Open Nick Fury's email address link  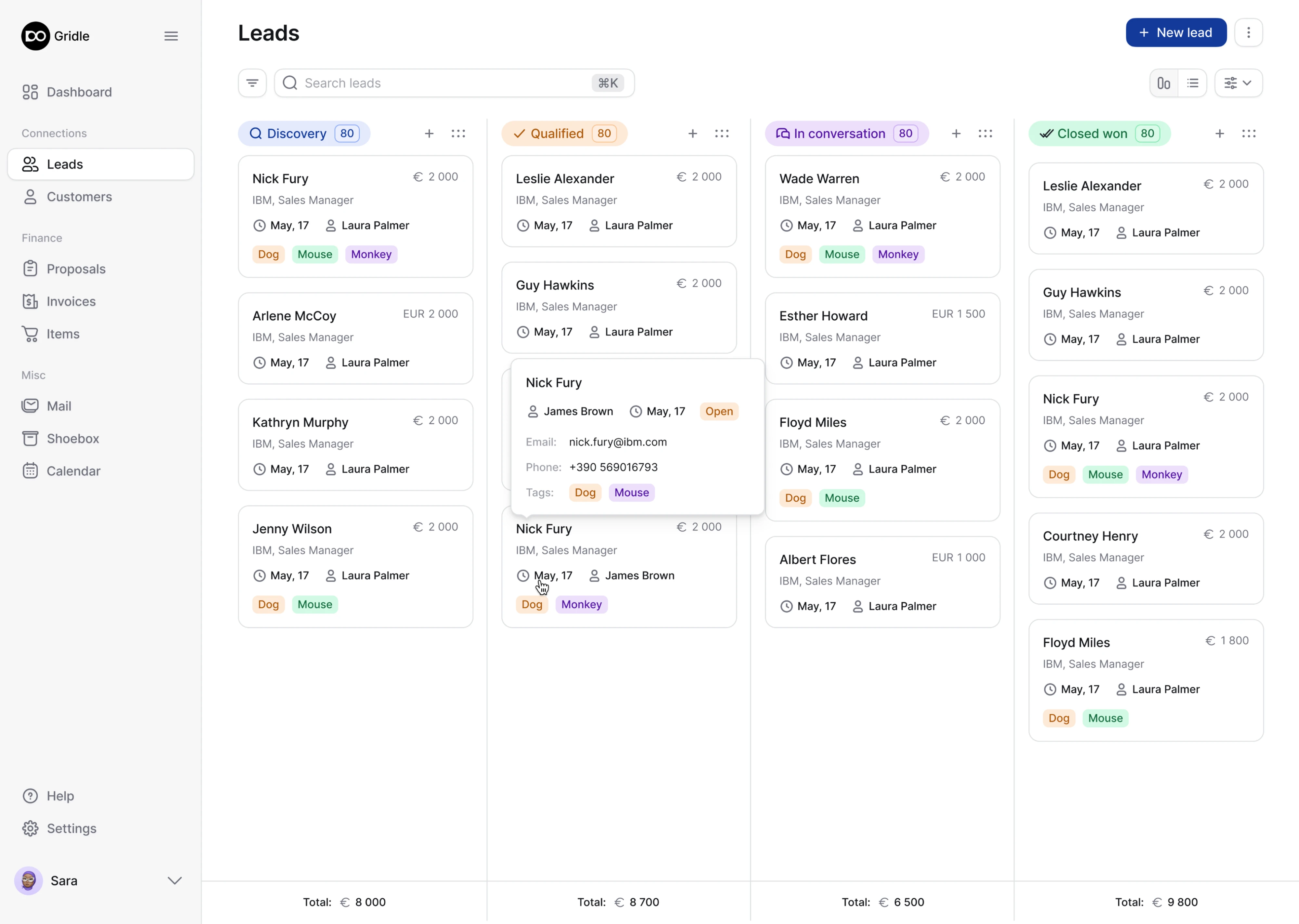pos(618,442)
